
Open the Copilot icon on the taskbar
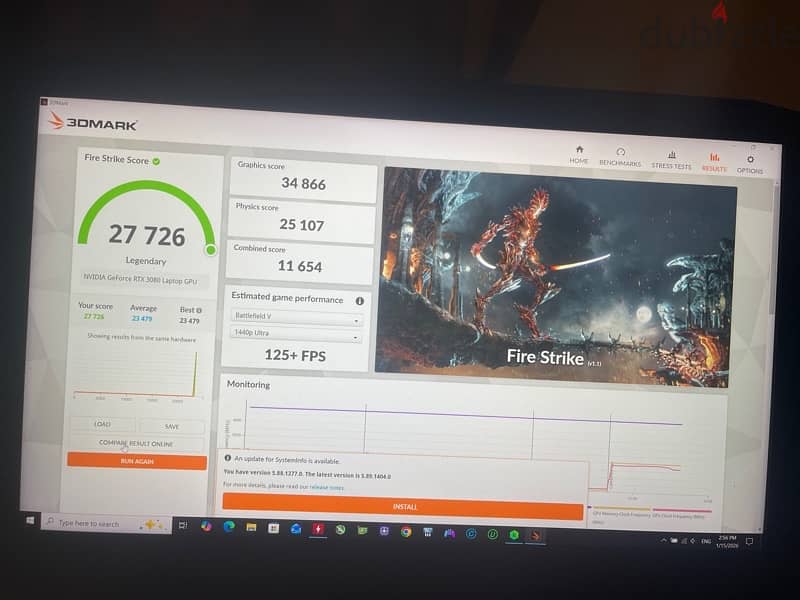[x=206, y=526]
